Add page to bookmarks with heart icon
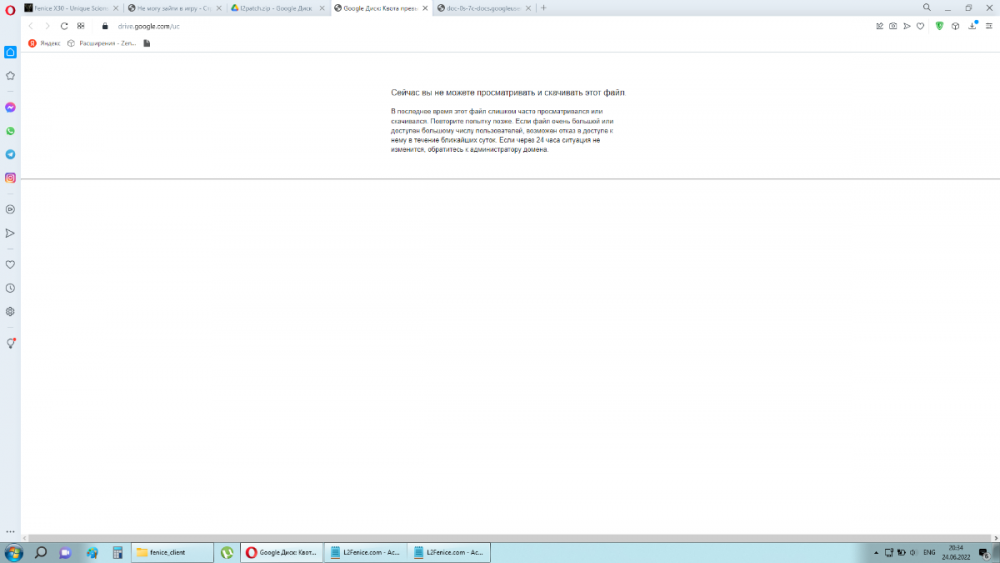This screenshot has width=1000, height=563. (x=922, y=26)
